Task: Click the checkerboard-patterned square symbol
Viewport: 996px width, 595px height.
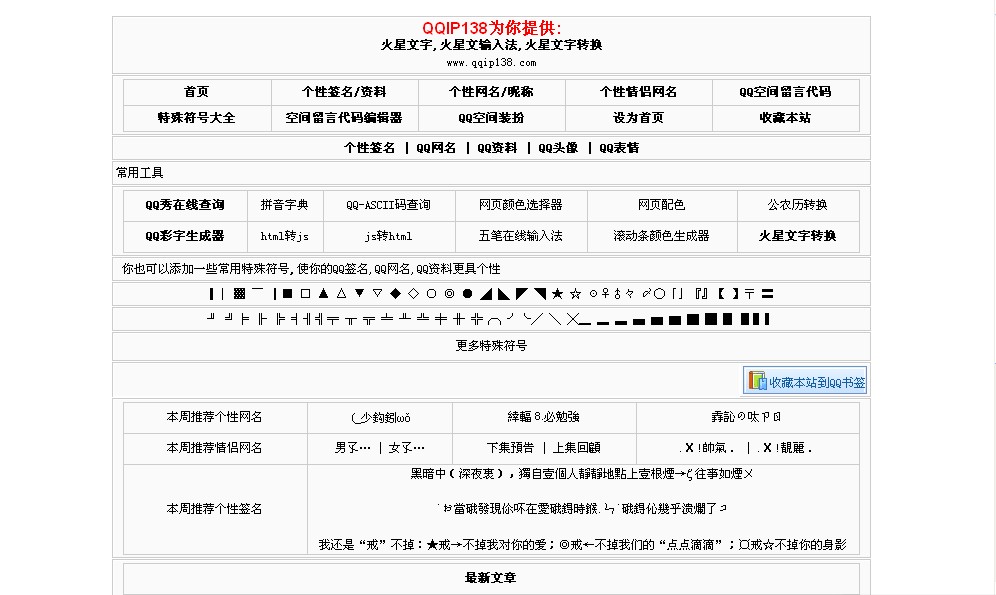Action: [239, 293]
